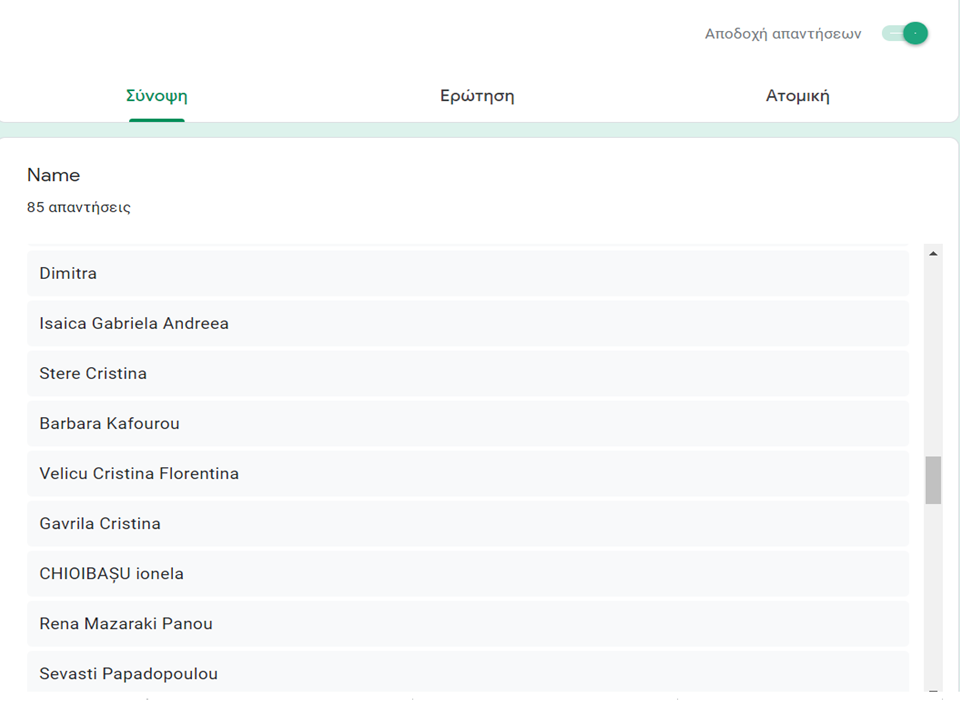This screenshot has width=960, height=720.
Task: Click scrollbar track above the thumb
Action: click(x=933, y=360)
